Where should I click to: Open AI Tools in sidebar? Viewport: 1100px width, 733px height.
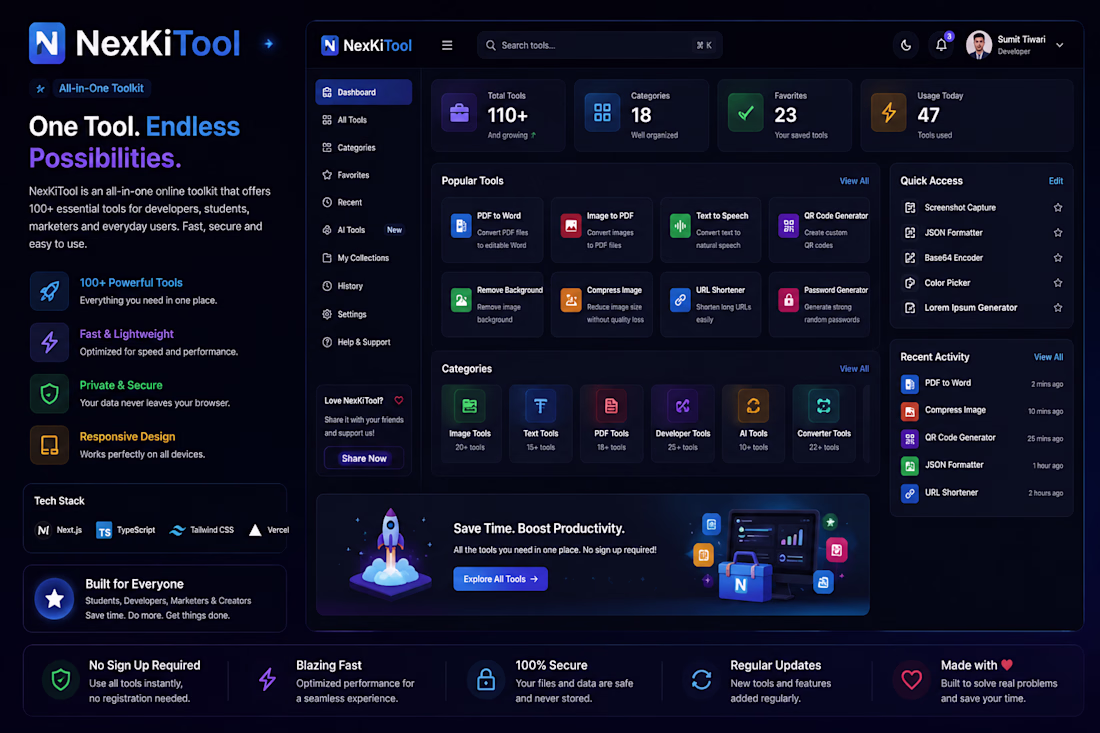(363, 229)
